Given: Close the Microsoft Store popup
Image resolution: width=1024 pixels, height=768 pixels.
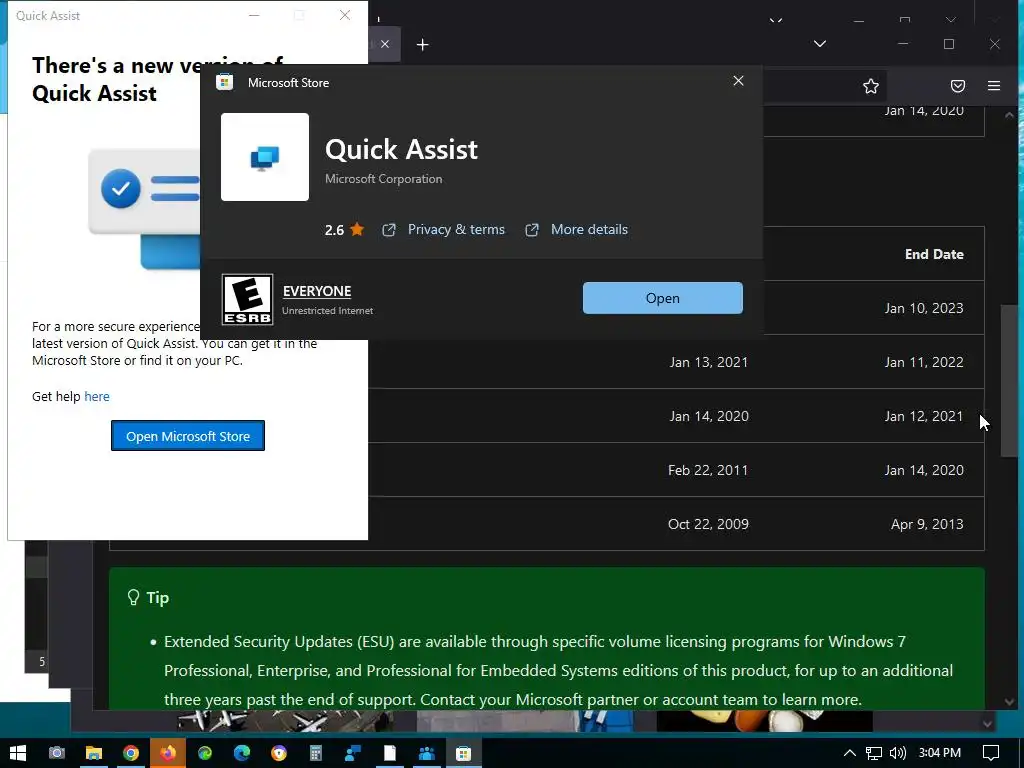Looking at the screenshot, I should coord(738,80).
